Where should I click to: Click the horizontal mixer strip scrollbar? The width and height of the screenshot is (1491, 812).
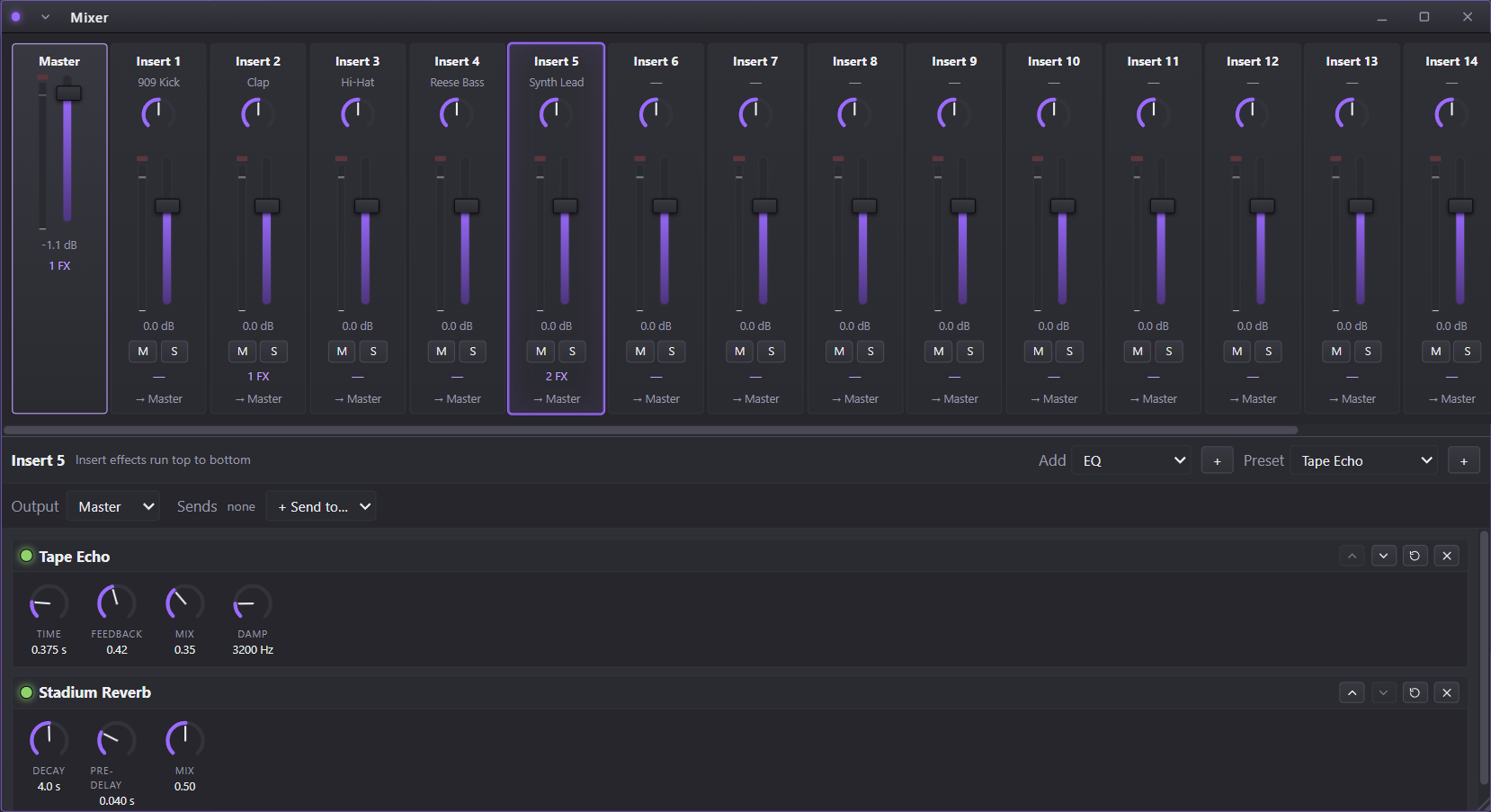click(650, 430)
